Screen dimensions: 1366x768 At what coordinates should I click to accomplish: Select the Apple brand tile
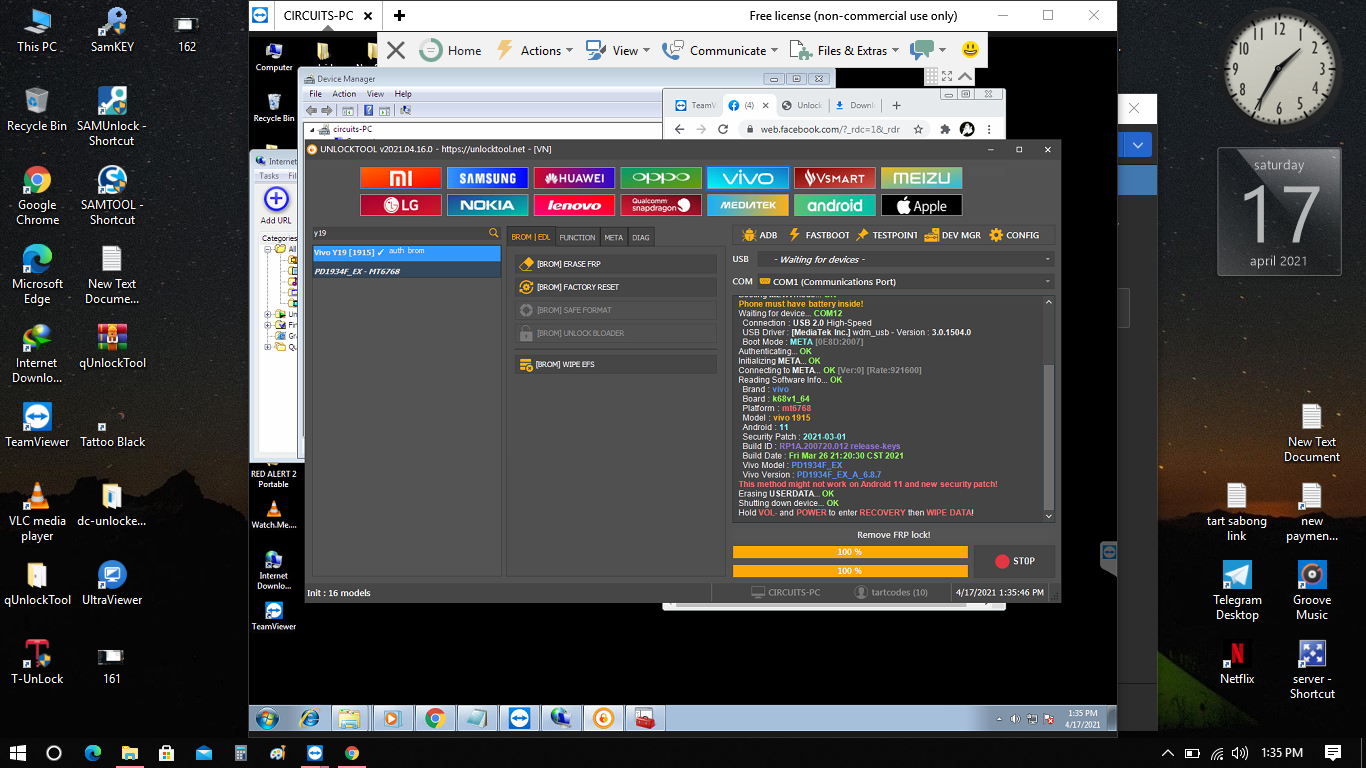click(x=922, y=205)
